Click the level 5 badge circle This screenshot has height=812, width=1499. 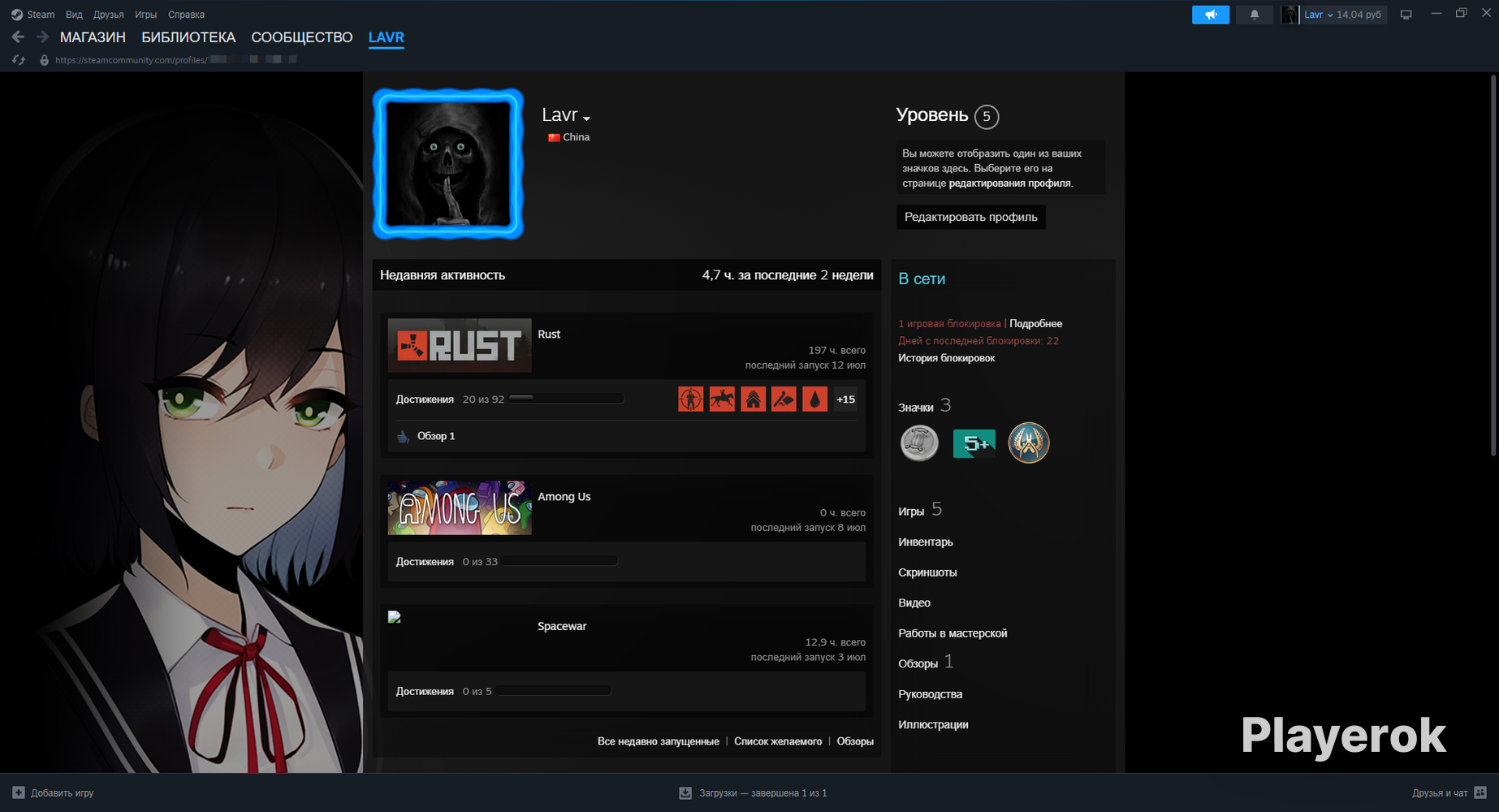click(987, 117)
